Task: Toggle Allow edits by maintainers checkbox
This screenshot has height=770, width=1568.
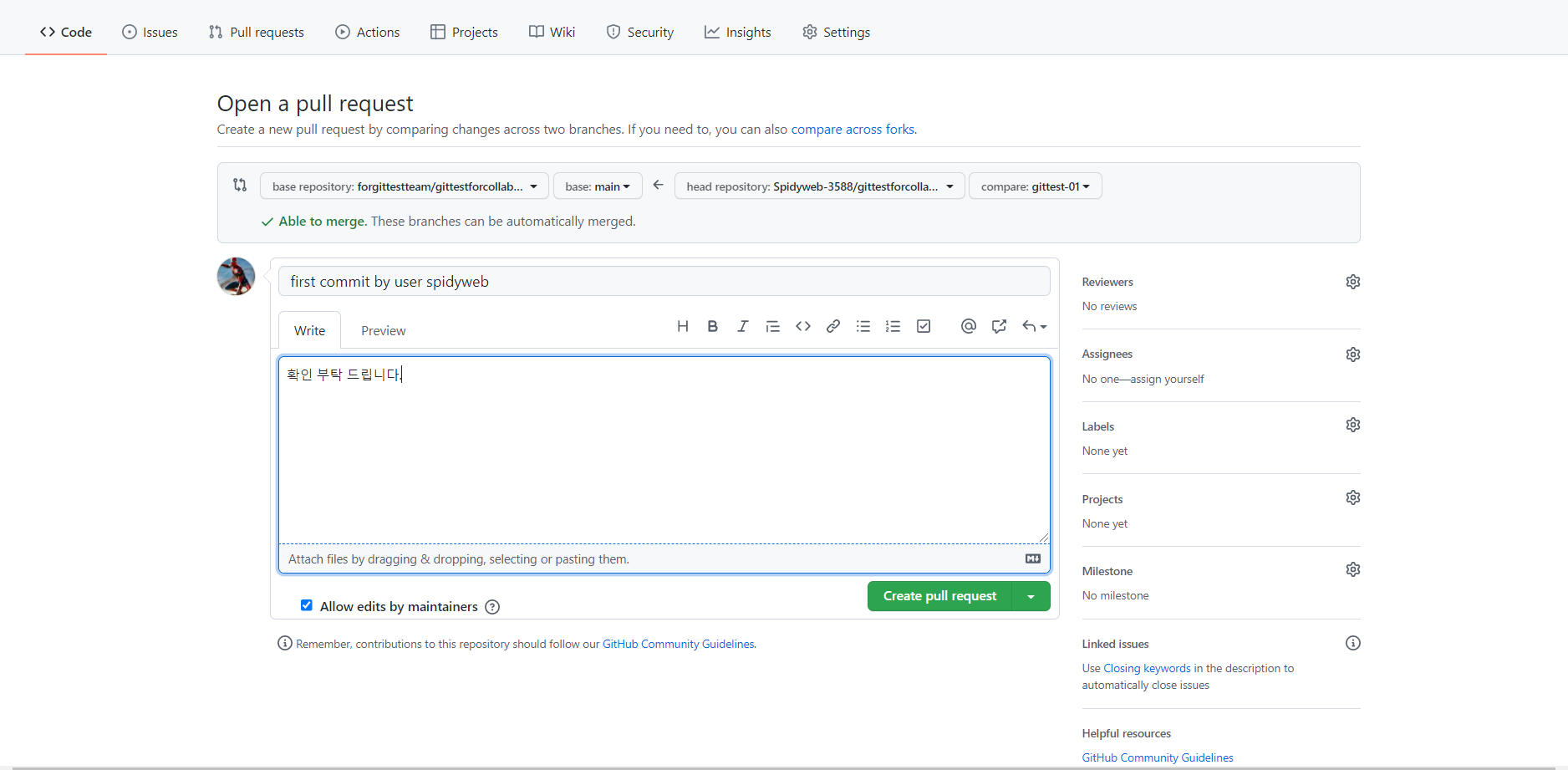Action: pyautogui.click(x=307, y=605)
